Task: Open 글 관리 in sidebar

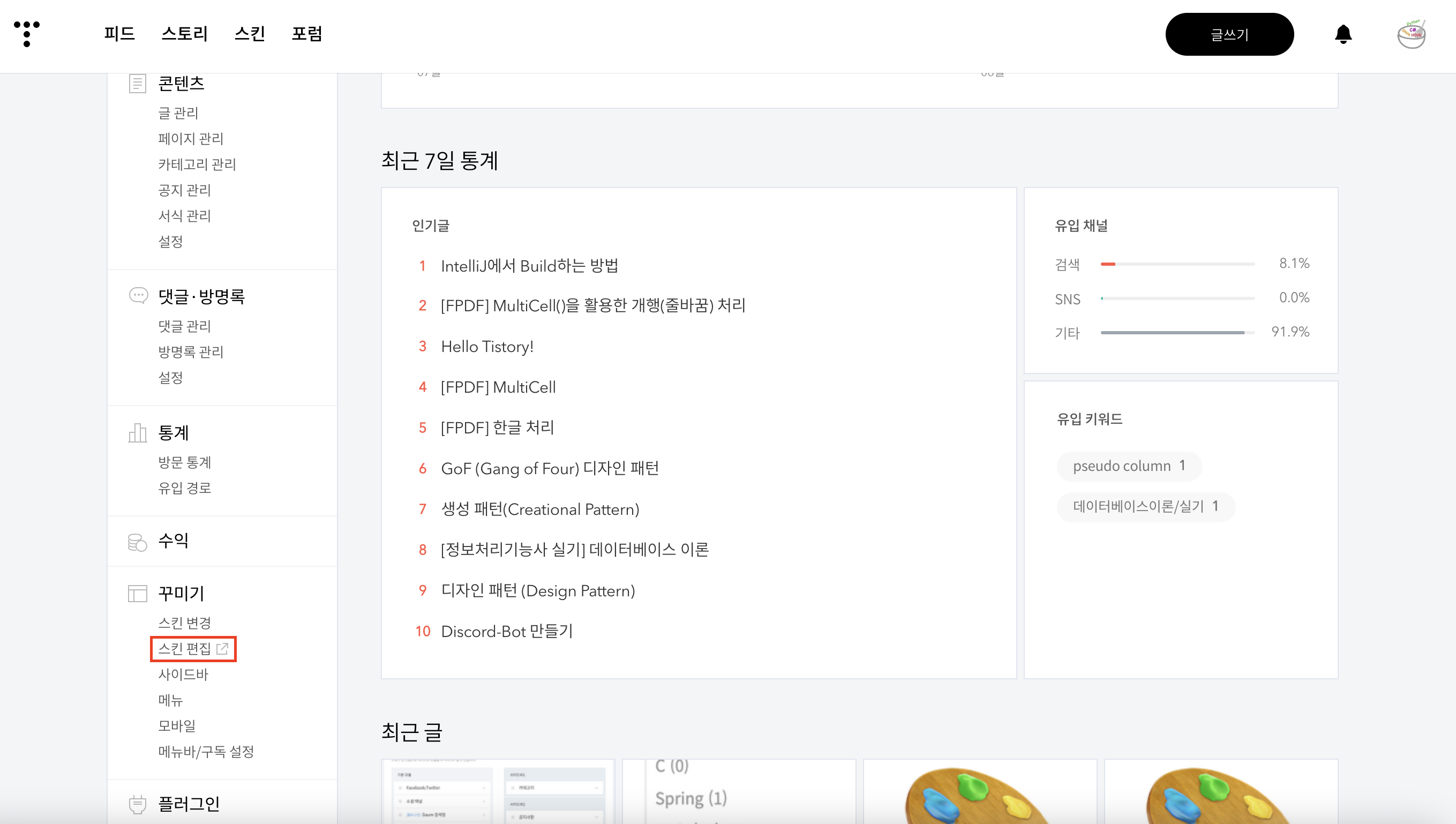Action: pyautogui.click(x=178, y=113)
